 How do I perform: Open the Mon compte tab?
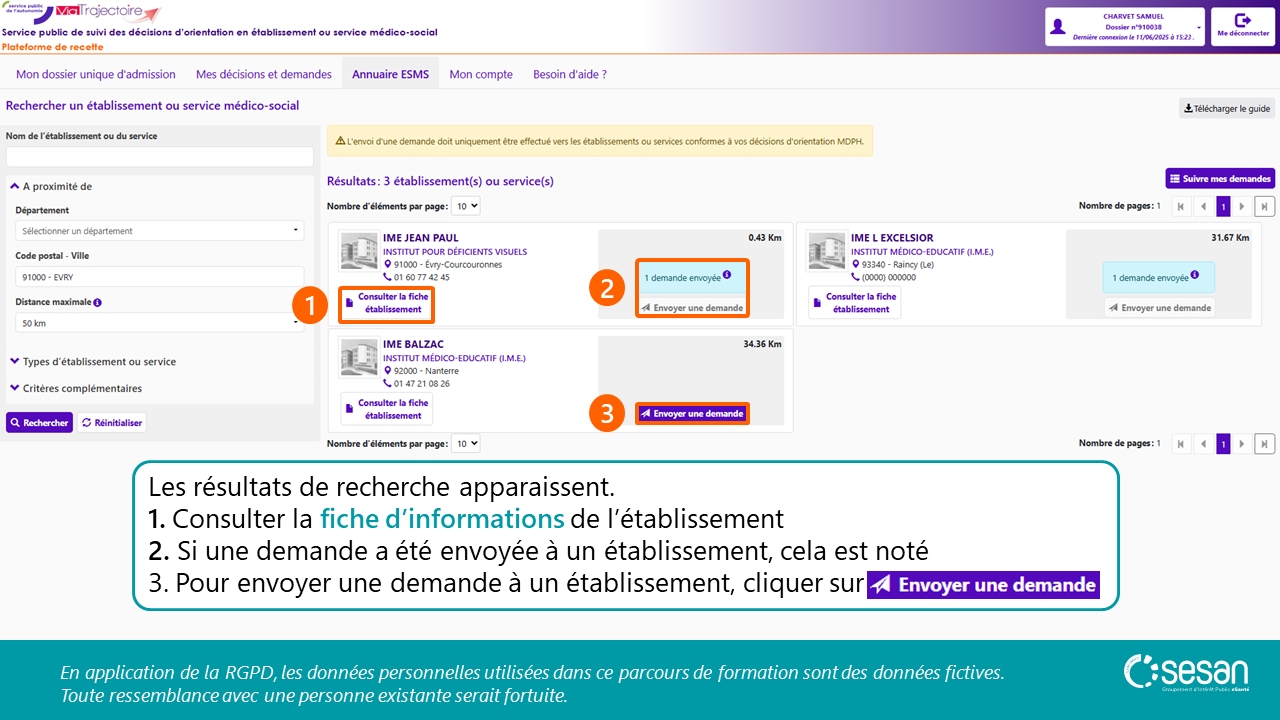481,74
